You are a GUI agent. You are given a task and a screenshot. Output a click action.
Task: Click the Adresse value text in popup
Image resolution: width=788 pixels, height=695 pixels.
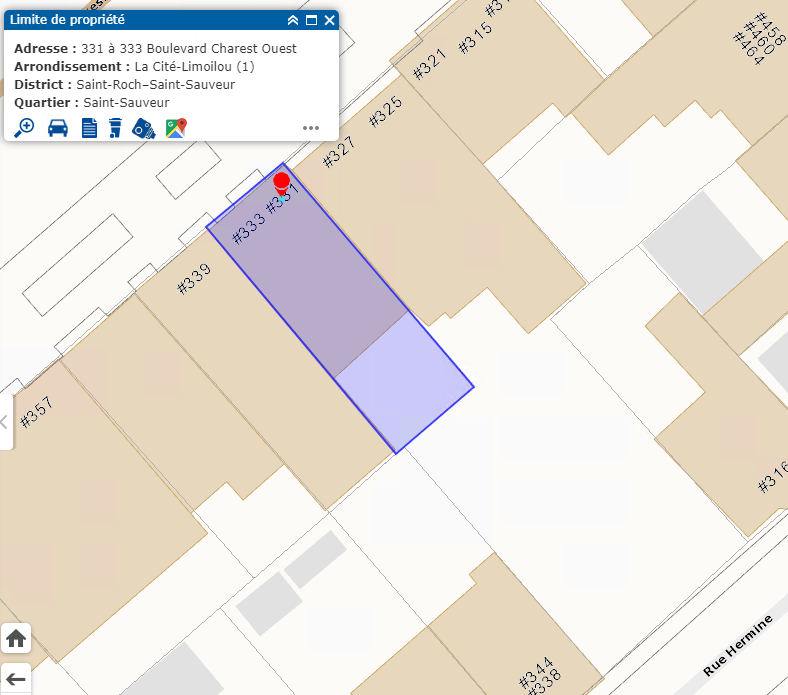point(189,49)
